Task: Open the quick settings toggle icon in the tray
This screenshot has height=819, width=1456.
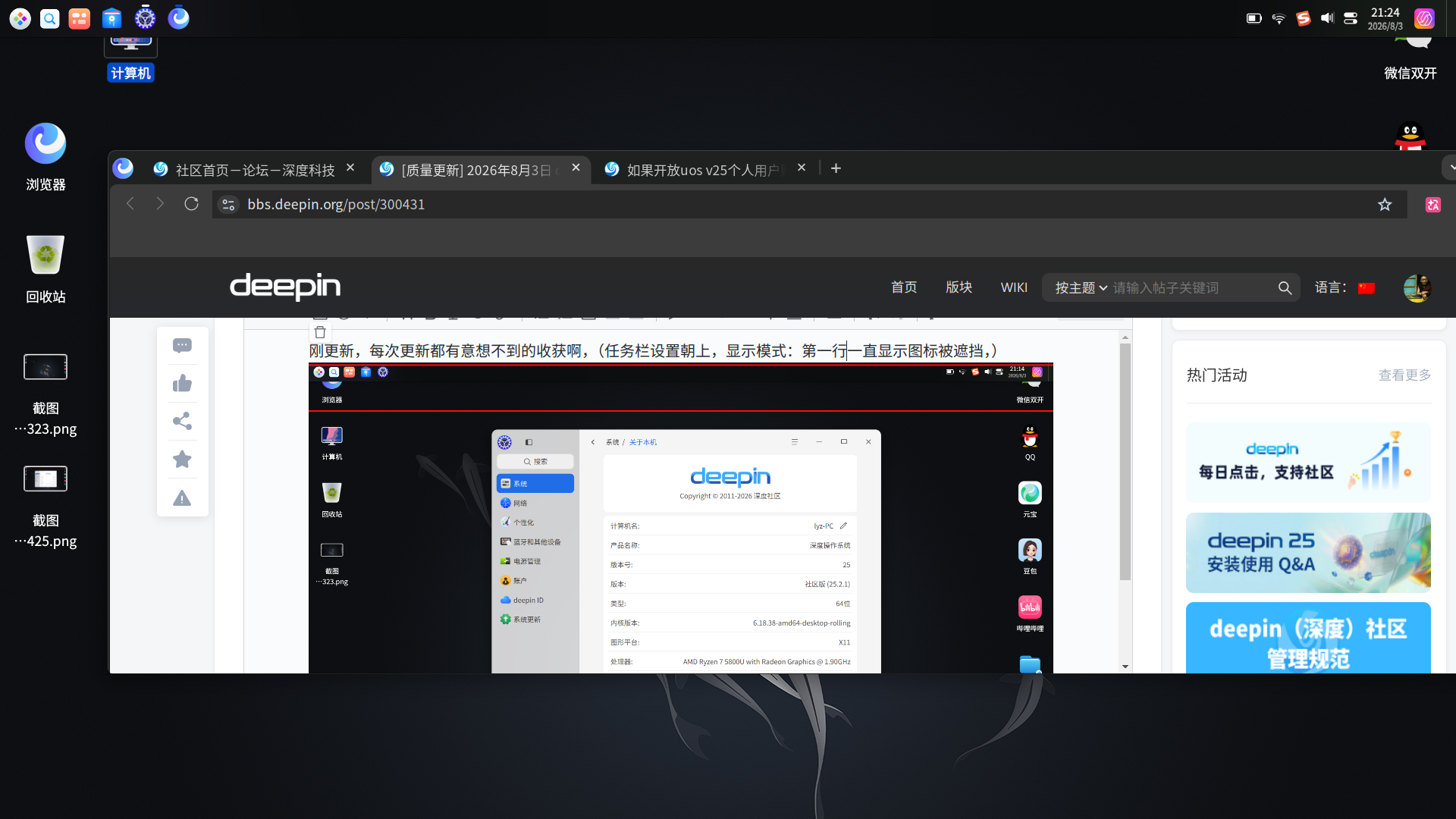Action: coord(1351,18)
